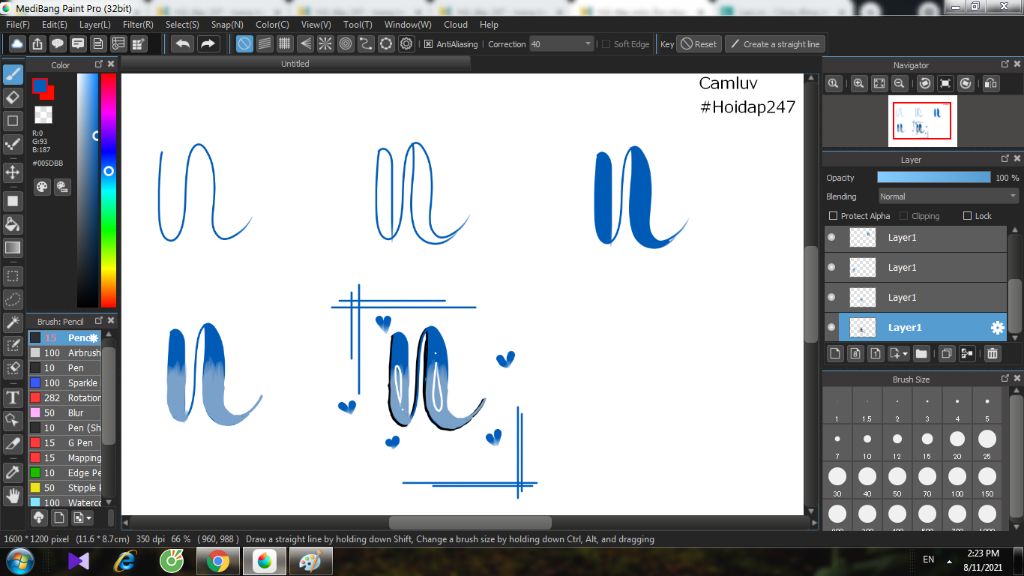The width and height of the screenshot is (1024, 576).
Task: Click the transparent color swatch
Action: [x=43, y=114]
